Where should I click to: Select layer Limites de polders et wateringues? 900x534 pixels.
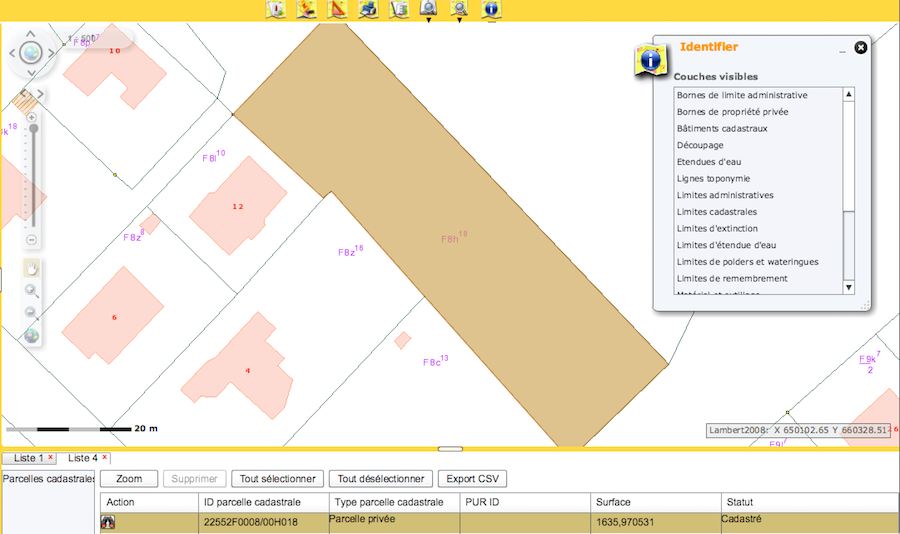pyautogui.click(x=747, y=262)
